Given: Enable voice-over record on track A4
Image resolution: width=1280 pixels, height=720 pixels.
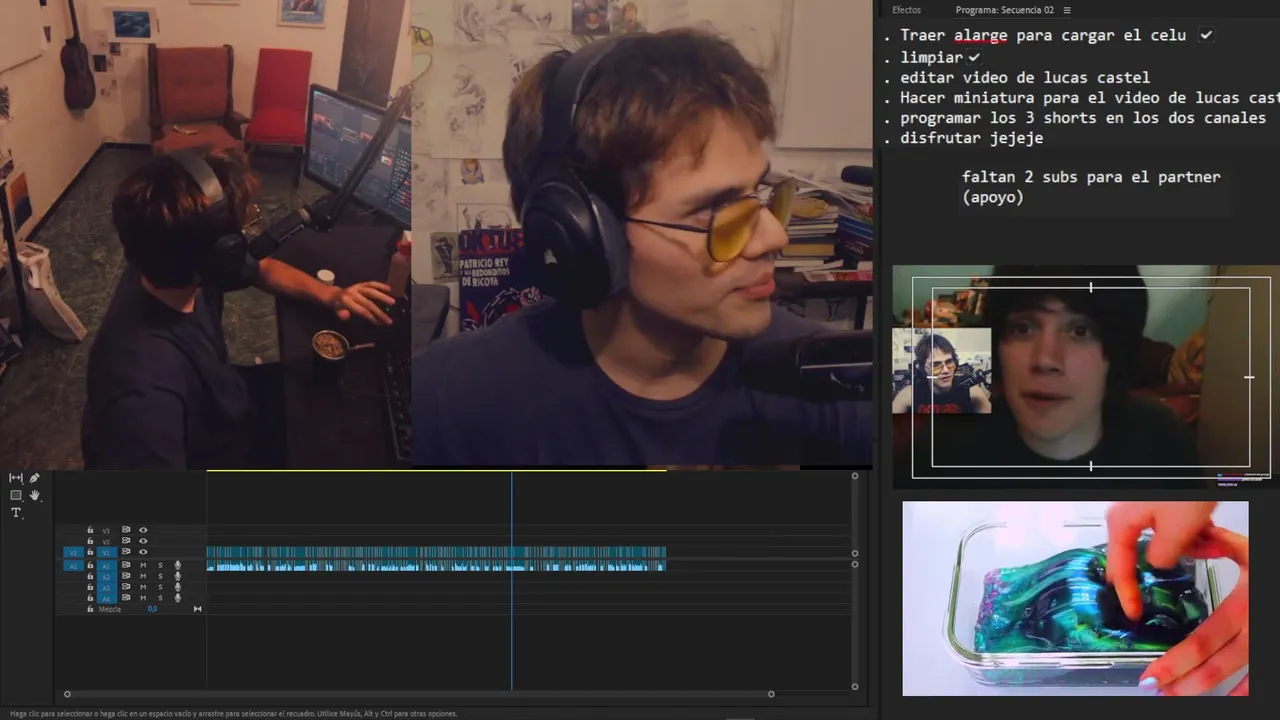Looking at the screenshot, I should click(178, 598).
